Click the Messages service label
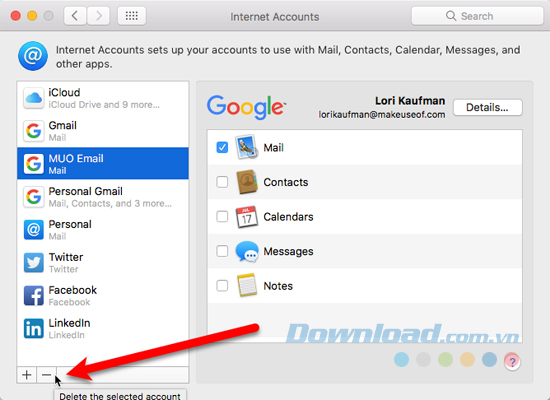The height and width of the screenshot is (400, 550). pyautogui.click(x=288, y=251)
